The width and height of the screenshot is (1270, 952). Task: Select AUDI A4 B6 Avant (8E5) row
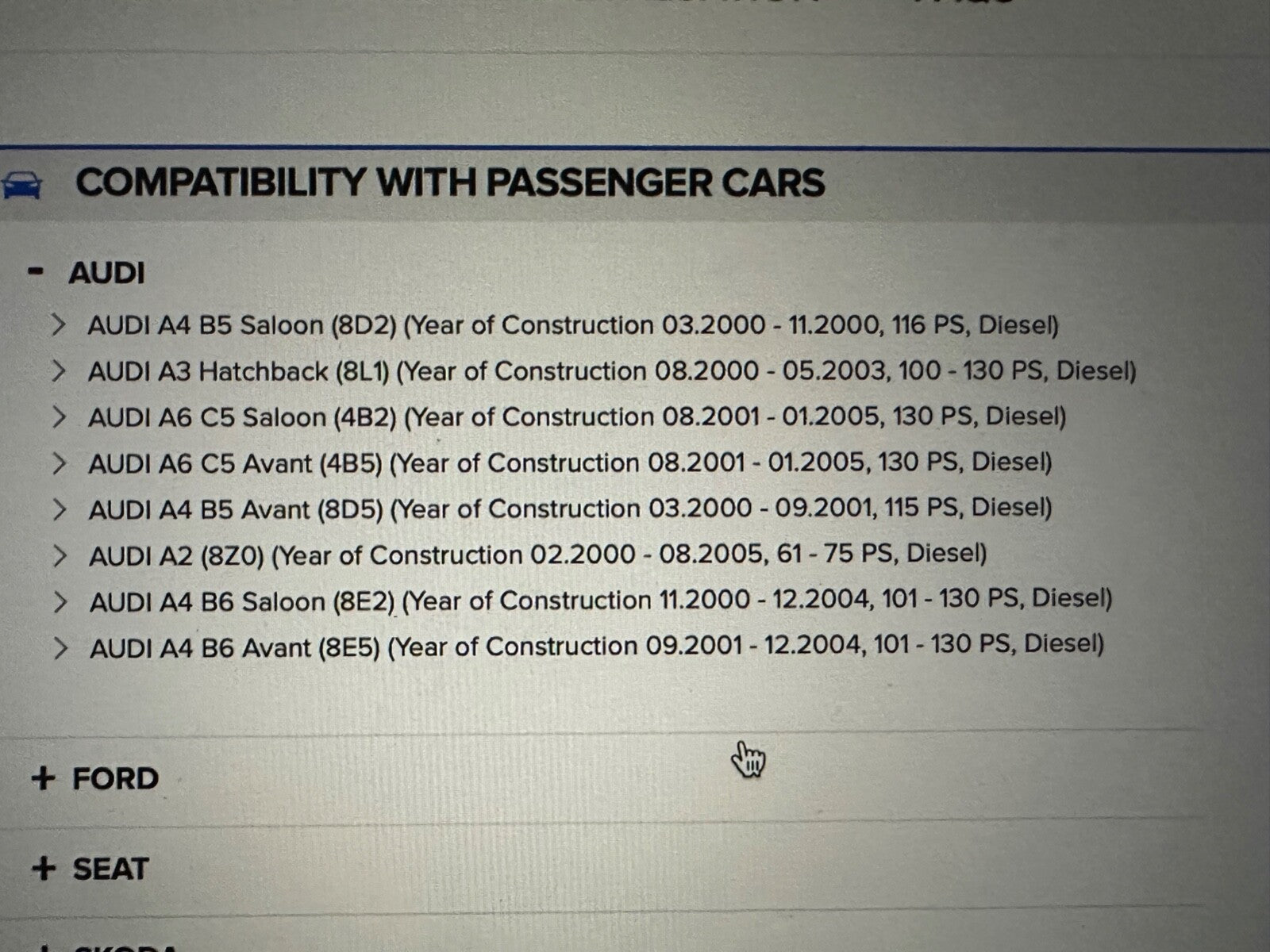pyautogui.click(x=596, y=647)
